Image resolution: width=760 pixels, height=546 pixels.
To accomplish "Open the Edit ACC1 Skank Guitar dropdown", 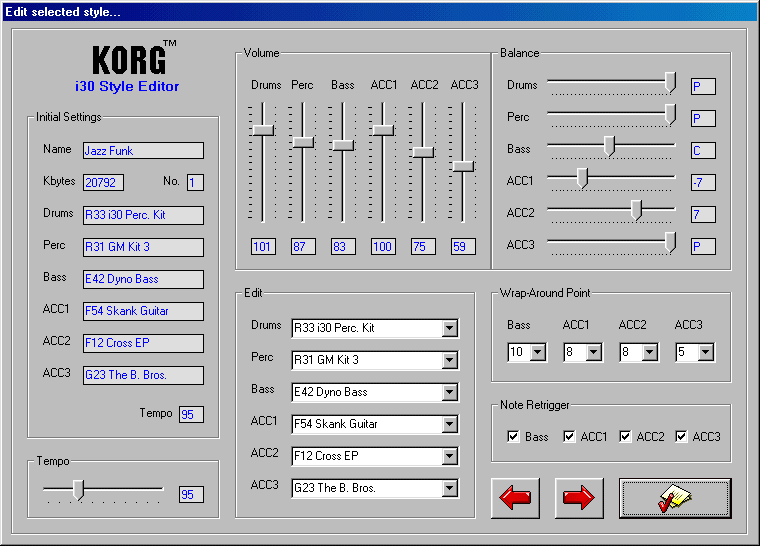I will (449, 424).
